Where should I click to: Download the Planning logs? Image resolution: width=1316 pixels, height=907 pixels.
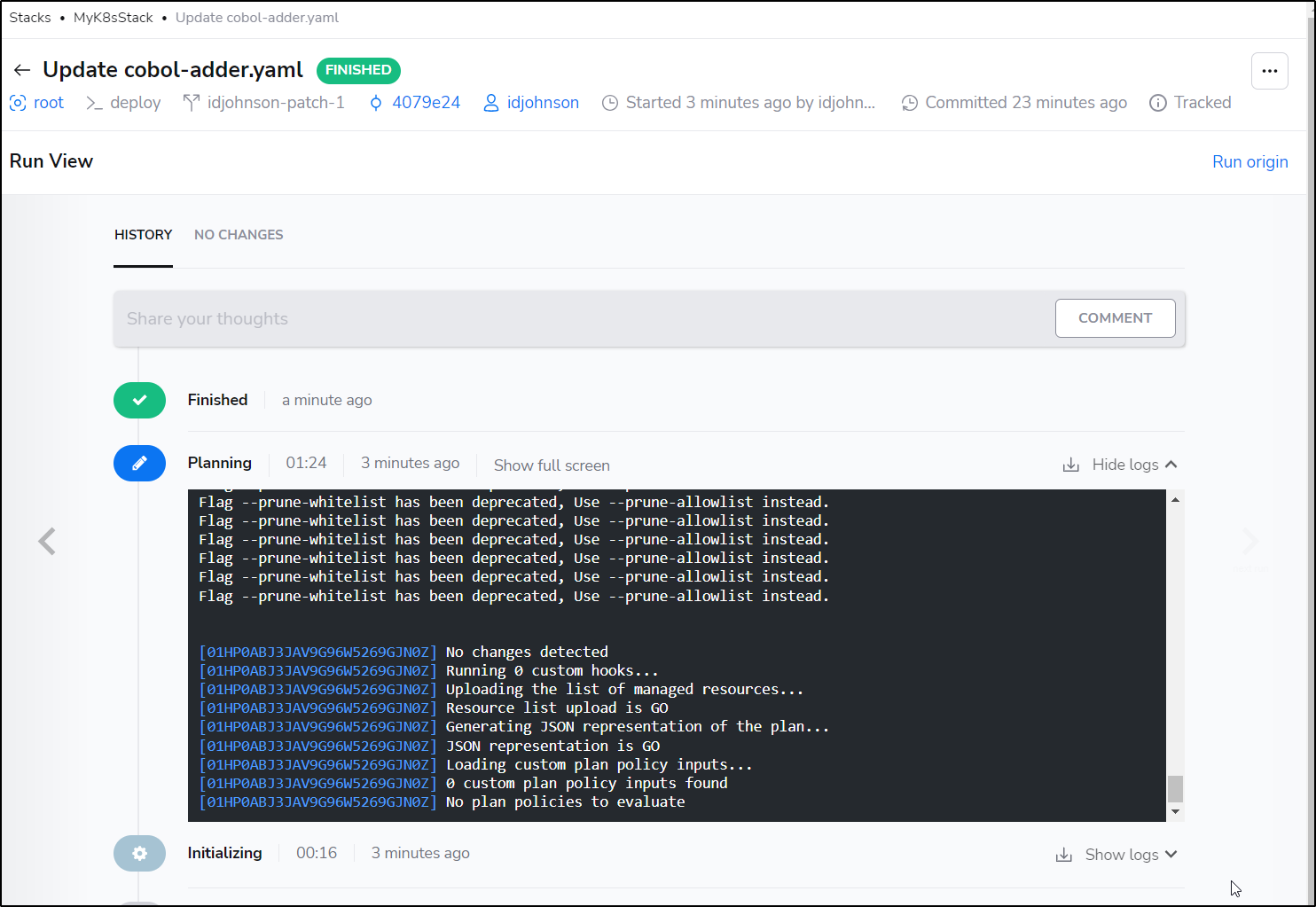coord(1071,465)
